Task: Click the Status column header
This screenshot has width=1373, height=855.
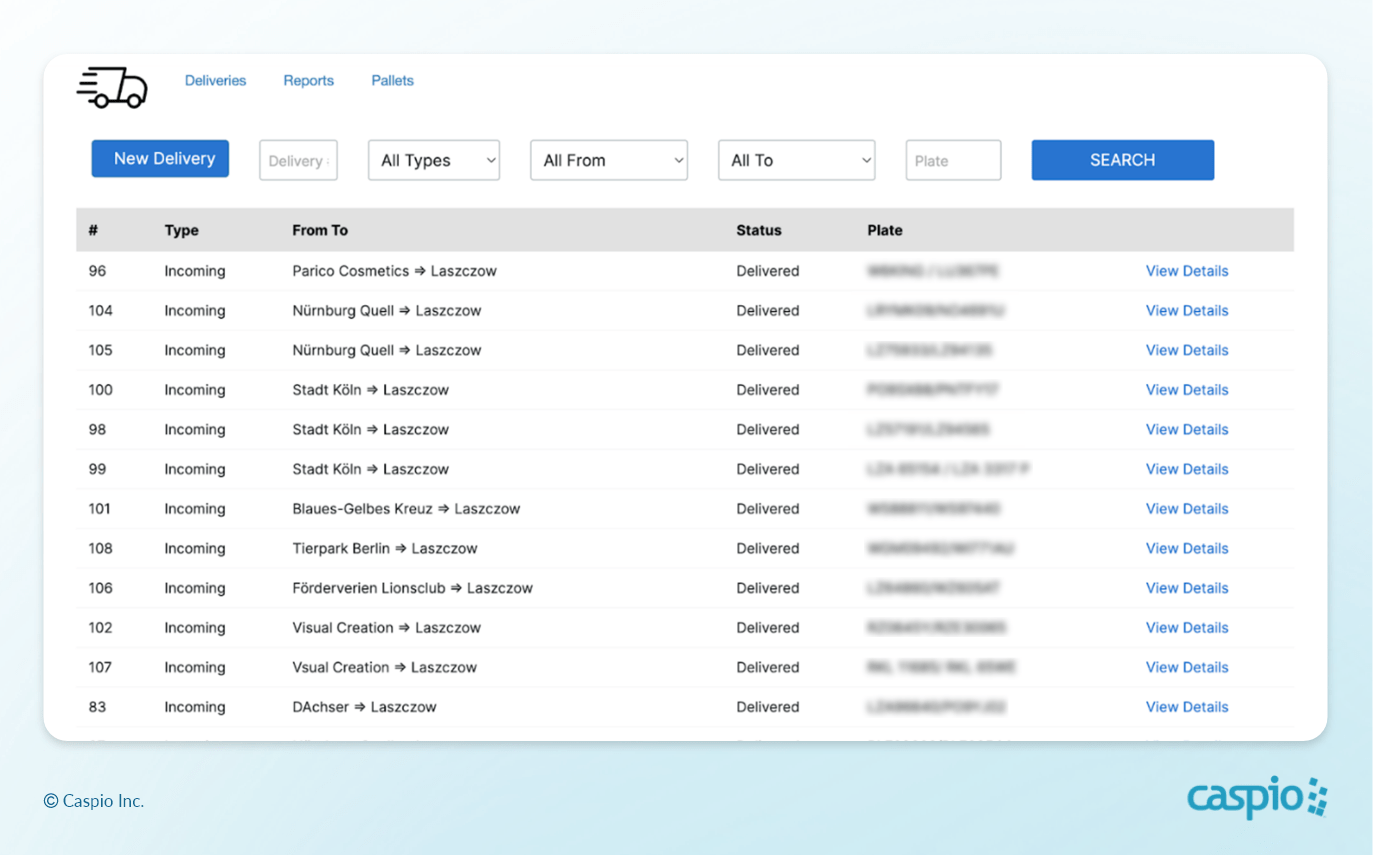Action: pos(759,230)
